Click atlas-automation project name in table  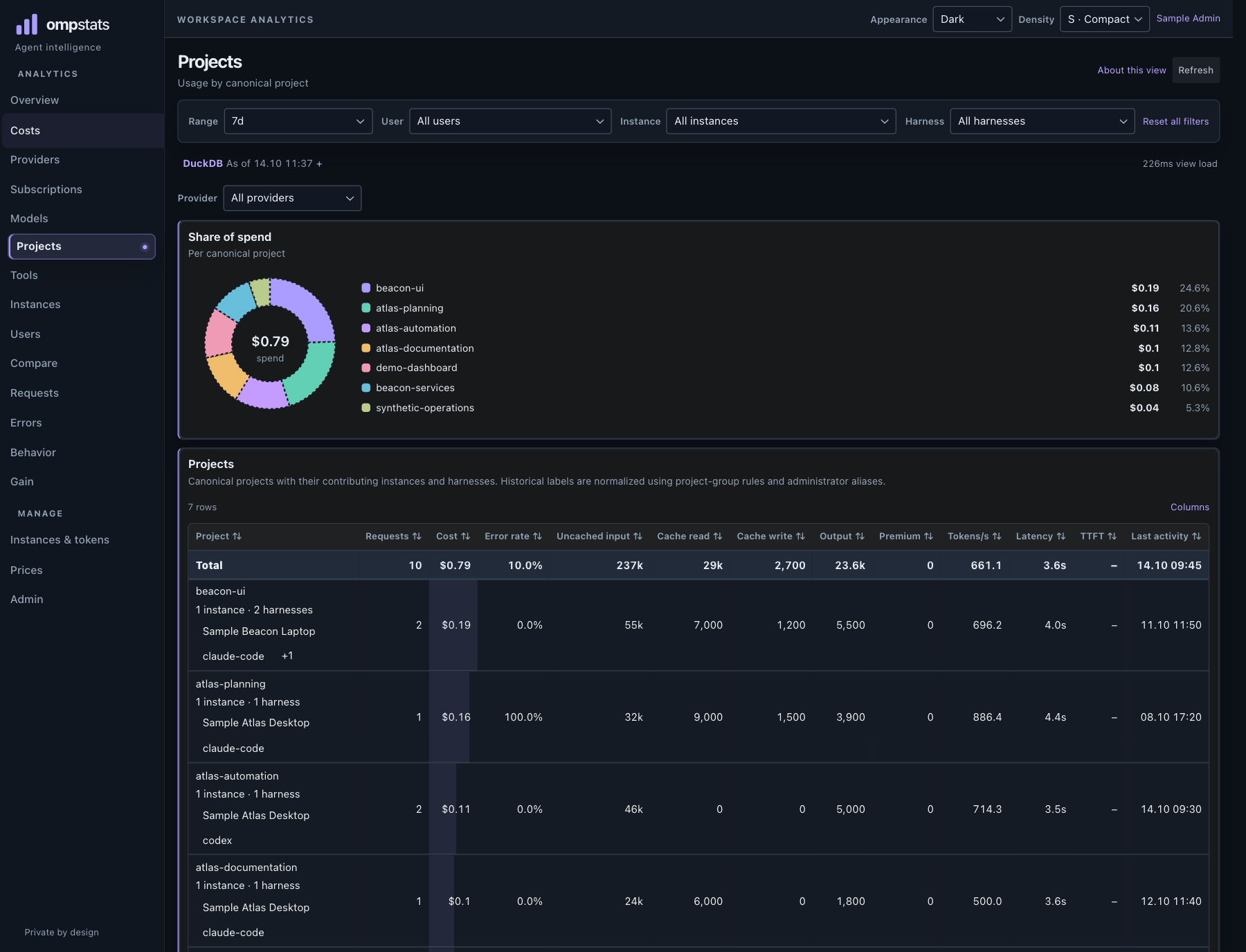[x=237, y=776]
